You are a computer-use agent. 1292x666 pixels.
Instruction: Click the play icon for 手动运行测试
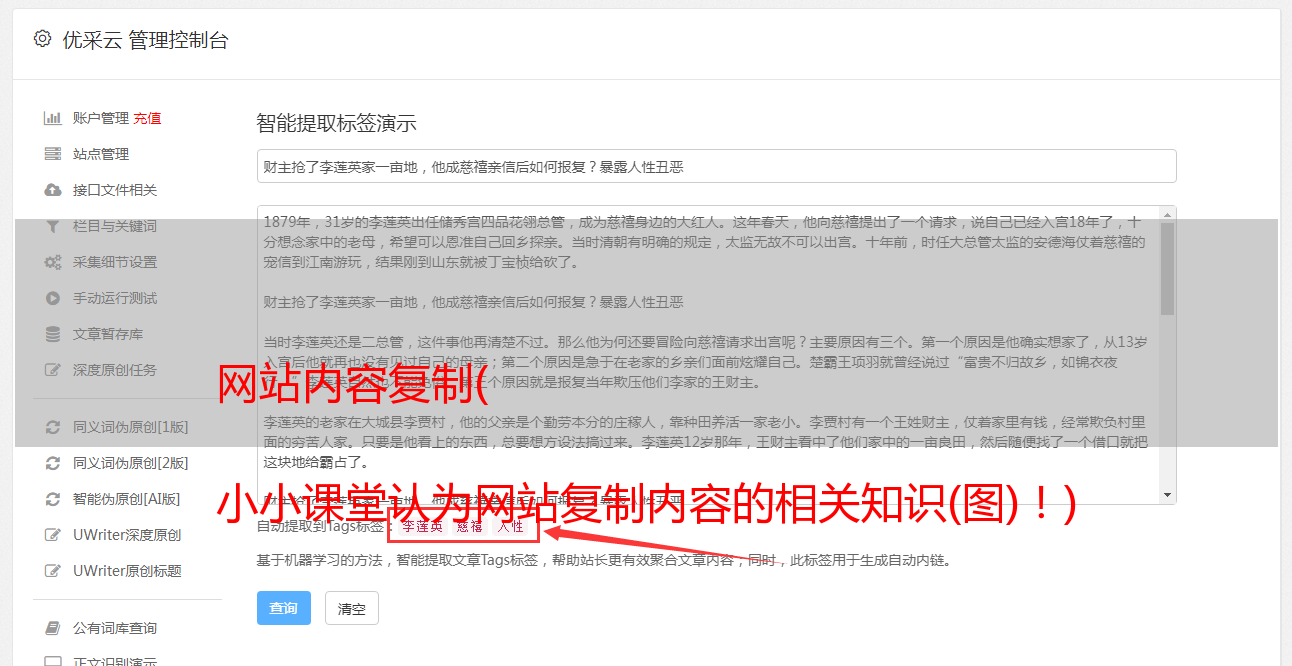click(x=52, y=298)
